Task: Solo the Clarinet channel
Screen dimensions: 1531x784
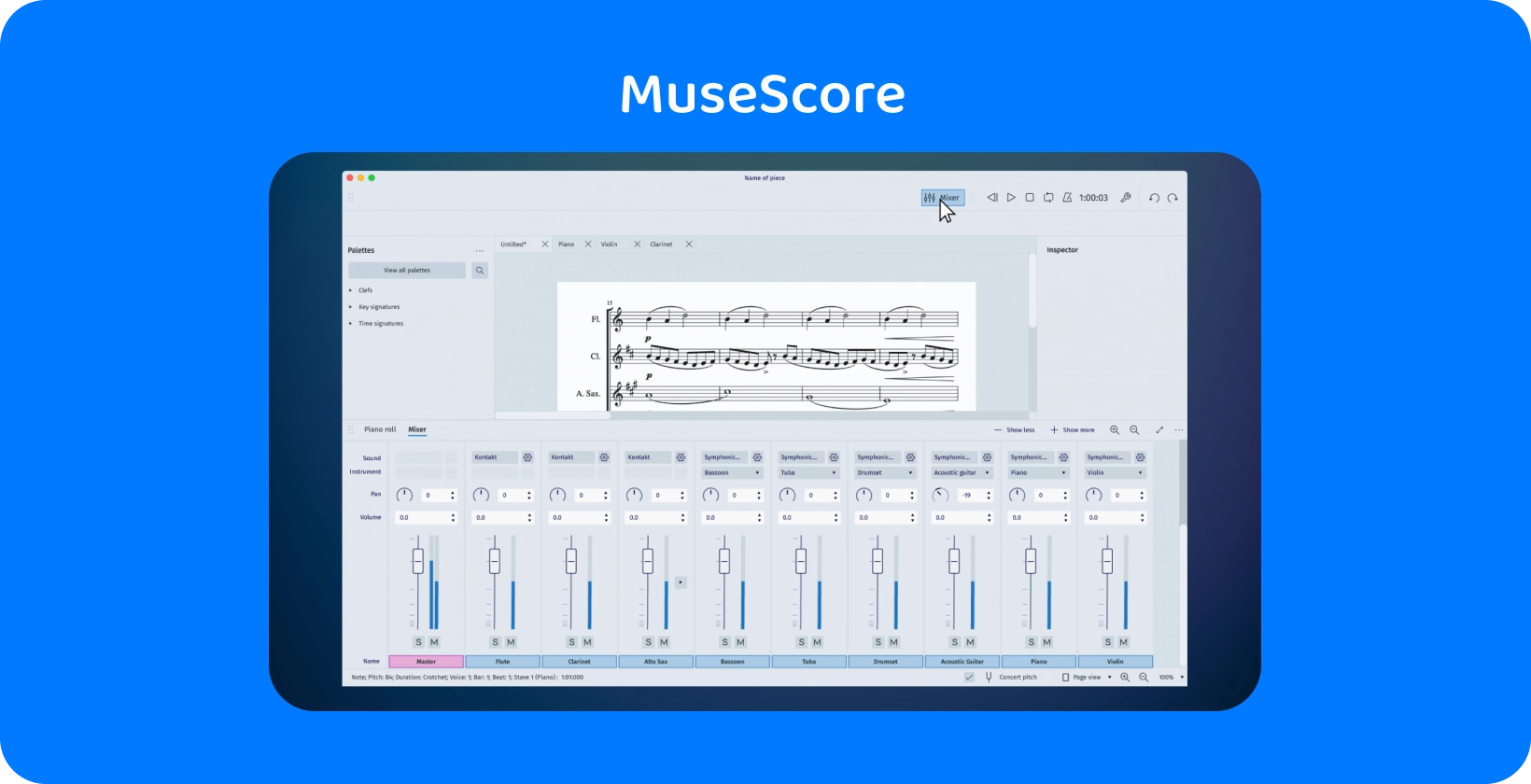Action: pyautogui.click(x=571, y=642)
